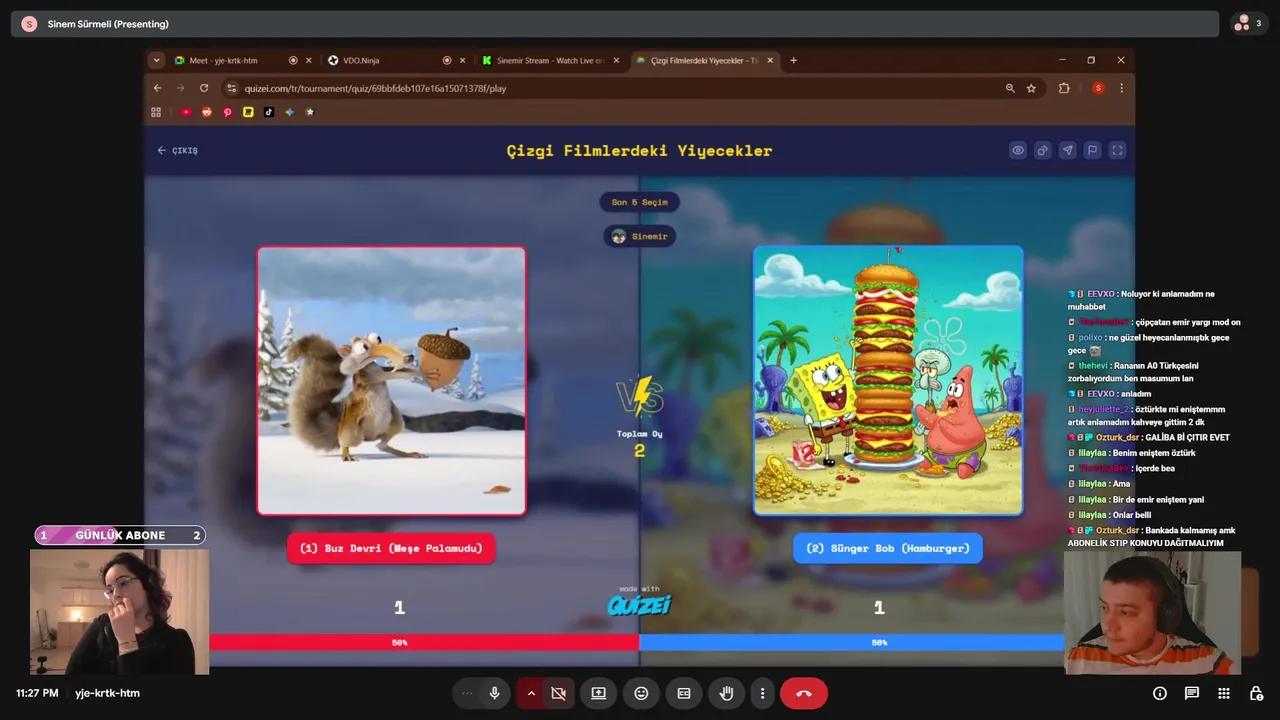
Task: Toggle closed captions in Meet
Action: [x=684, y=693]
